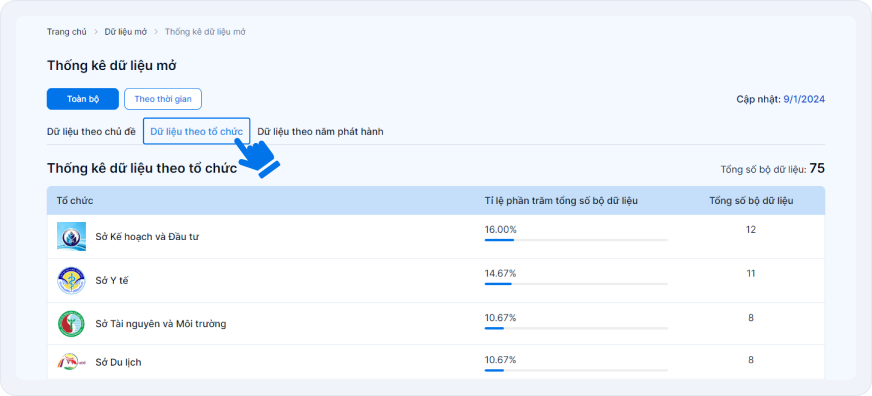The image size is (872, 396).
Task: Click the 14.67% progress bar
Action: click(x=576, y=284)
